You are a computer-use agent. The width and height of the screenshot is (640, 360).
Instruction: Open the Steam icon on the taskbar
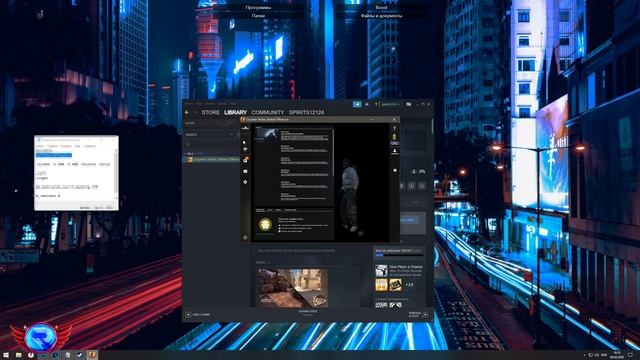(80, 355)
